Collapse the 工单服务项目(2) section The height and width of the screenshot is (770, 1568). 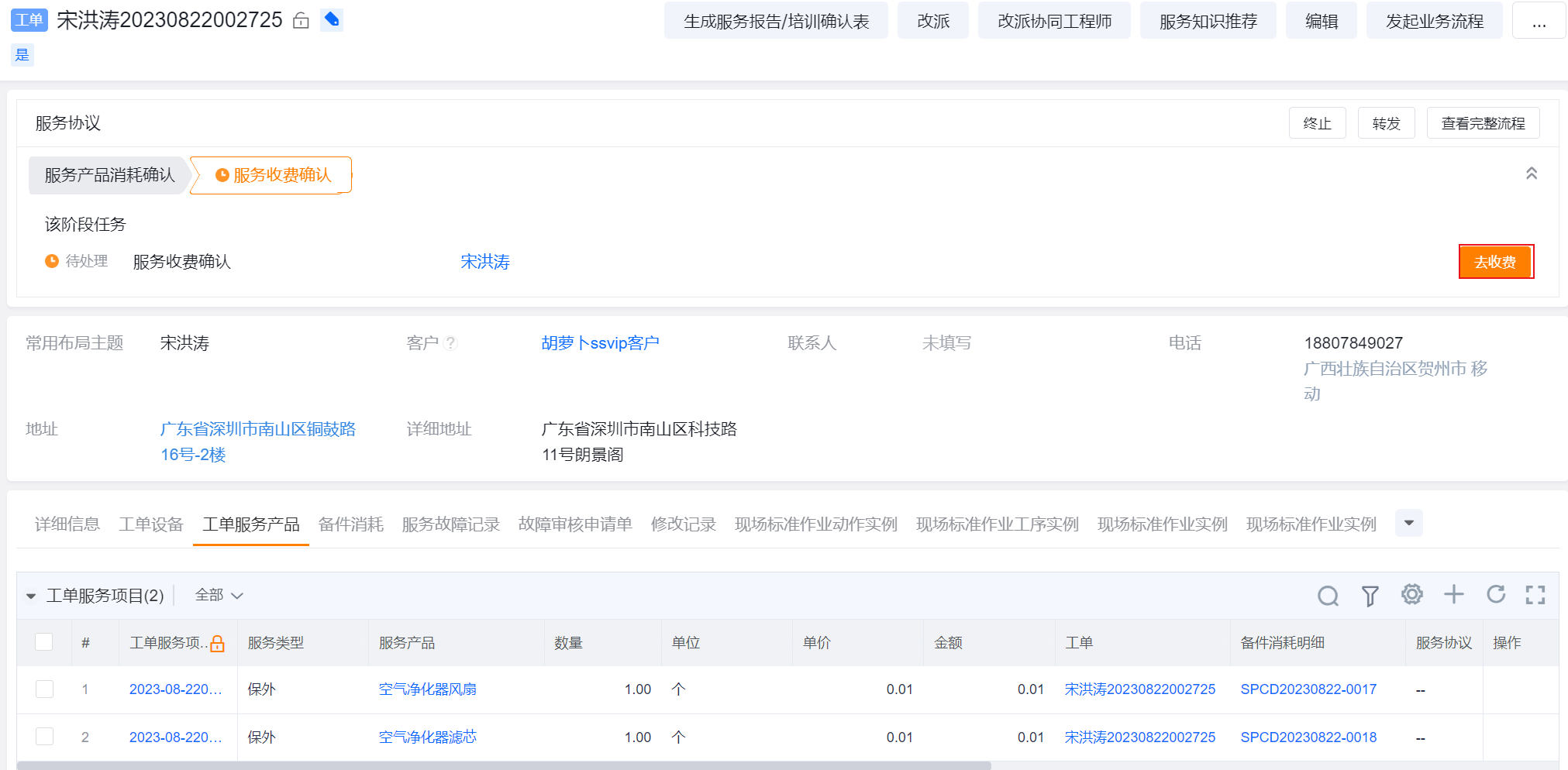[x=31, y=596]
